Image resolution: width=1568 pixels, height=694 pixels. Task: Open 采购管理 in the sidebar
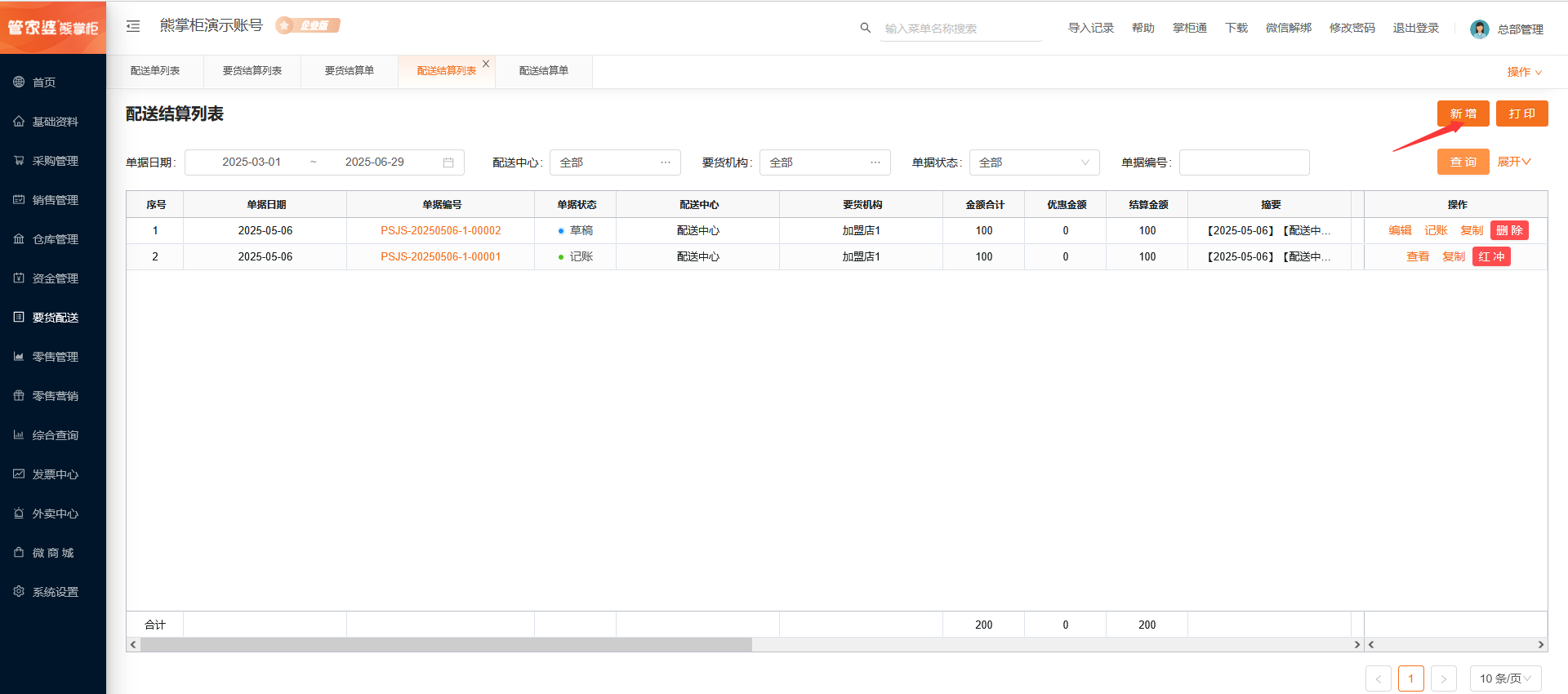point(53,160)
